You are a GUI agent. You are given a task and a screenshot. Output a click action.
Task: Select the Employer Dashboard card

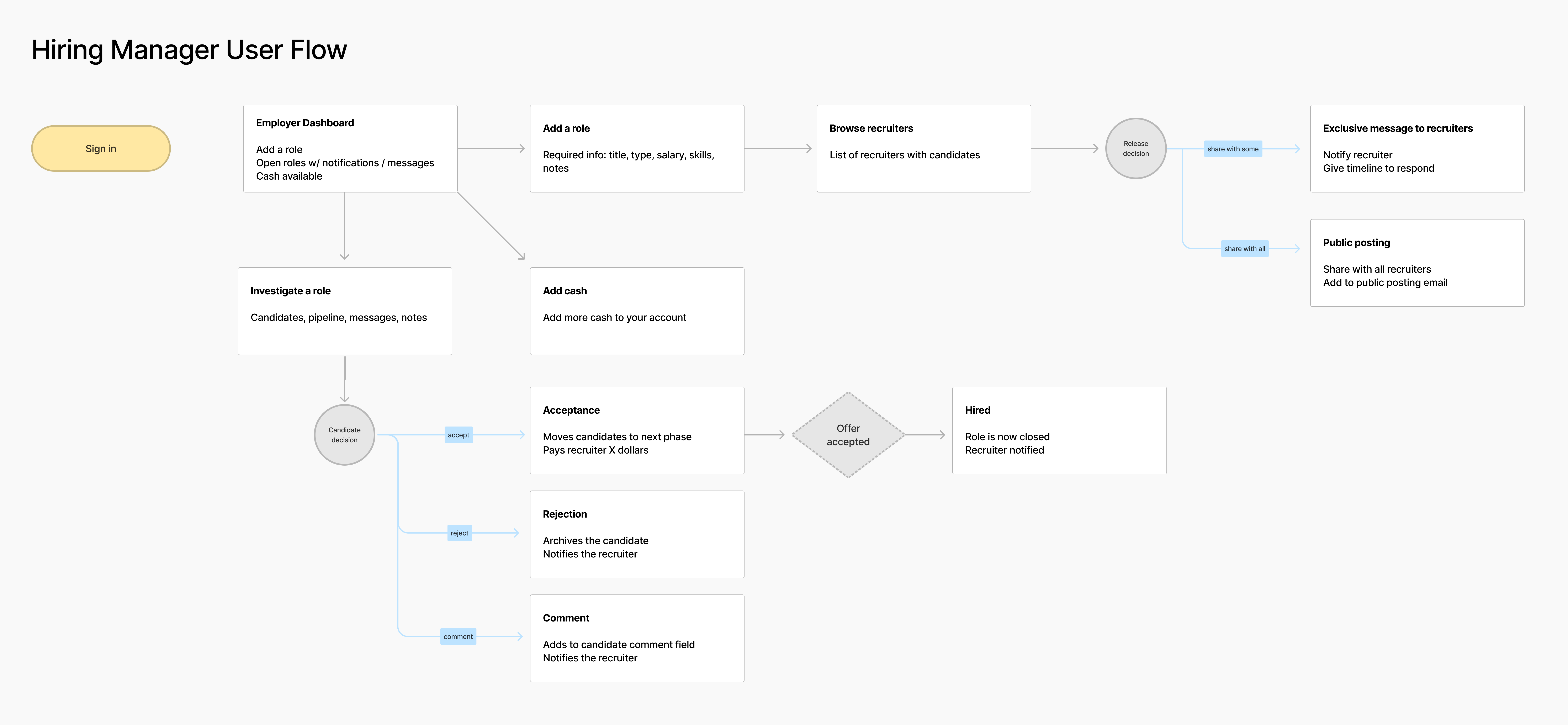click(350, 149)
